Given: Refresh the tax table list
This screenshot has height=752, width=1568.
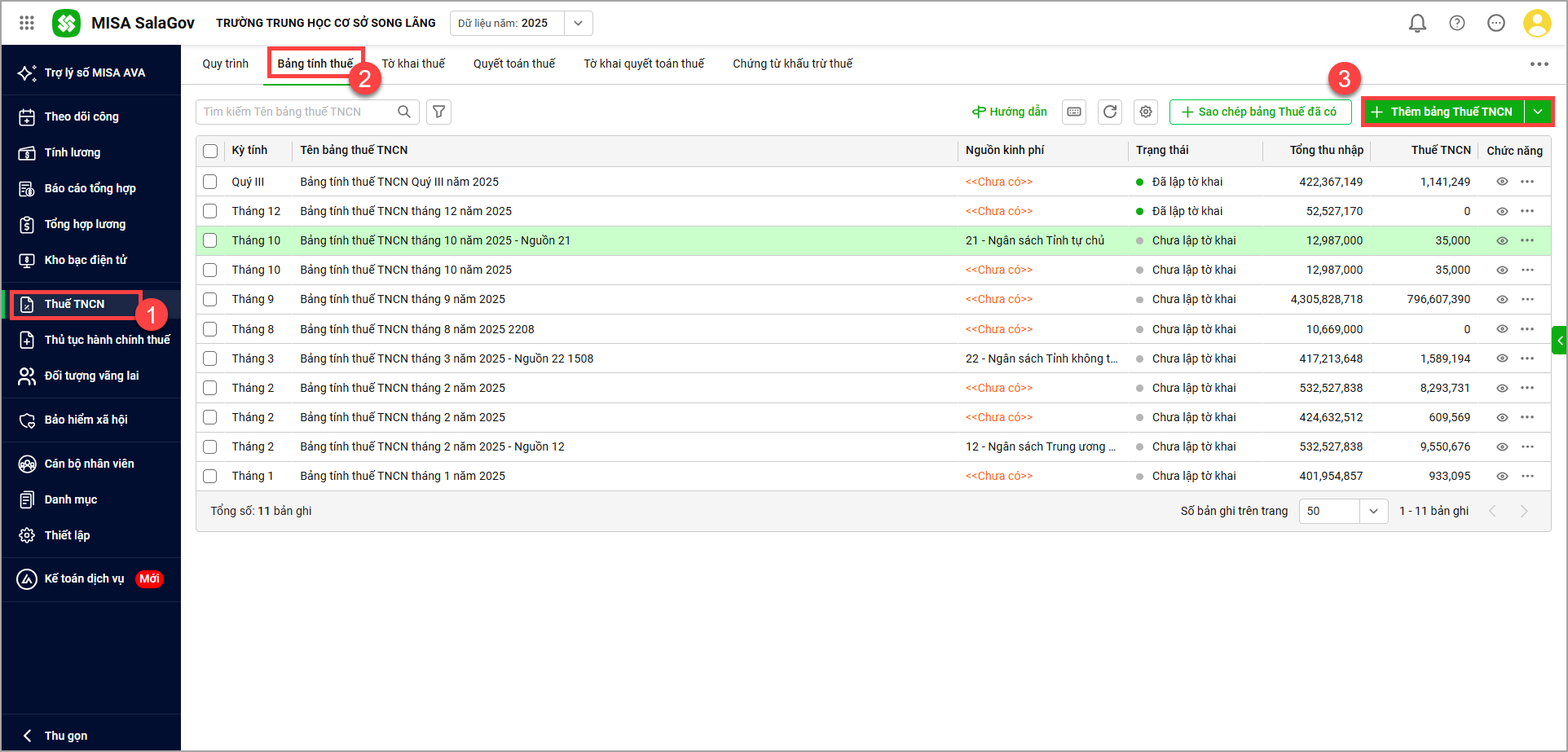Looking at the screenshot, I should 1109,112.
